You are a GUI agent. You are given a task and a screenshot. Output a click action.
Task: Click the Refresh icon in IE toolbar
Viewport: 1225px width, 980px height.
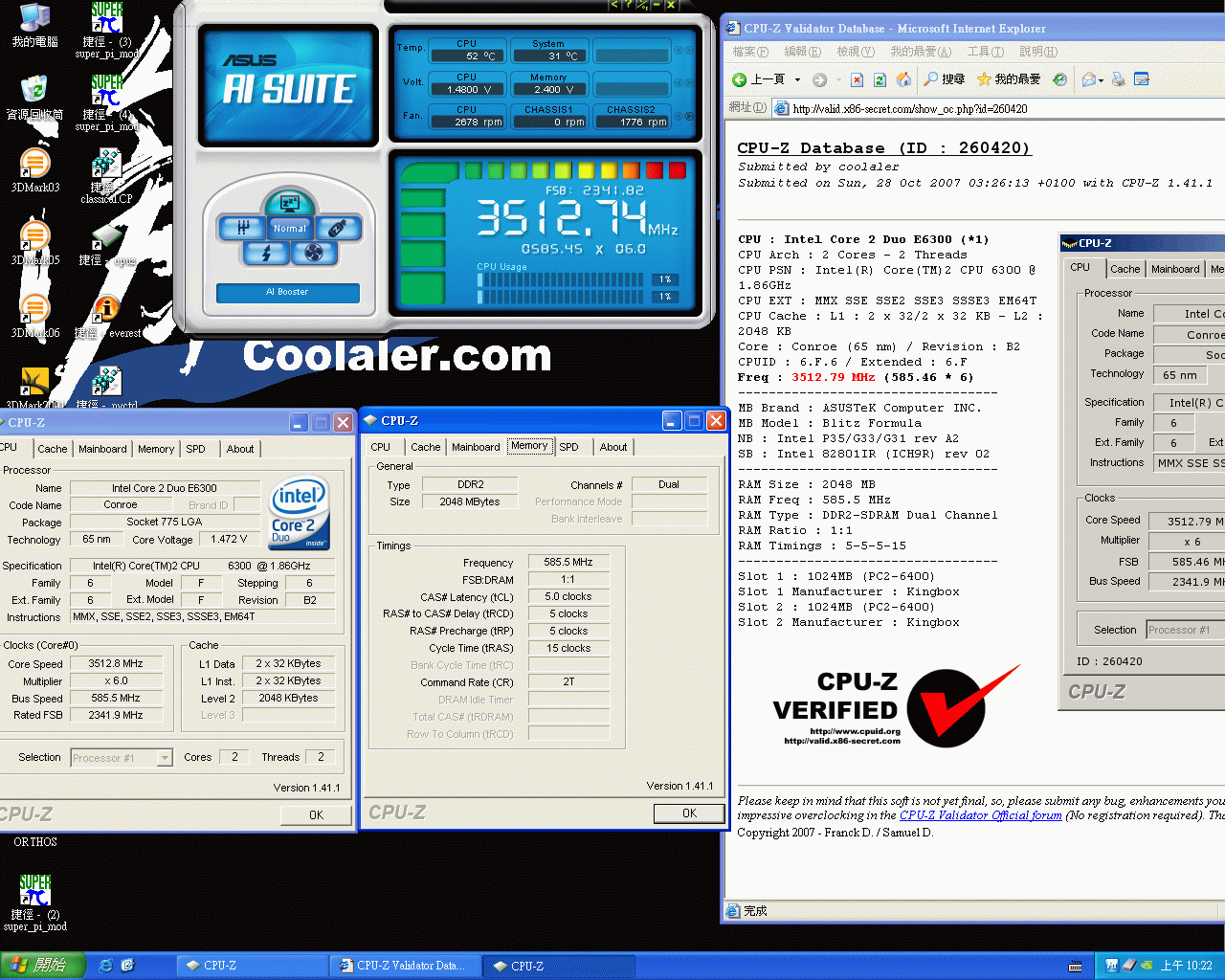click(x=880, y=79)
